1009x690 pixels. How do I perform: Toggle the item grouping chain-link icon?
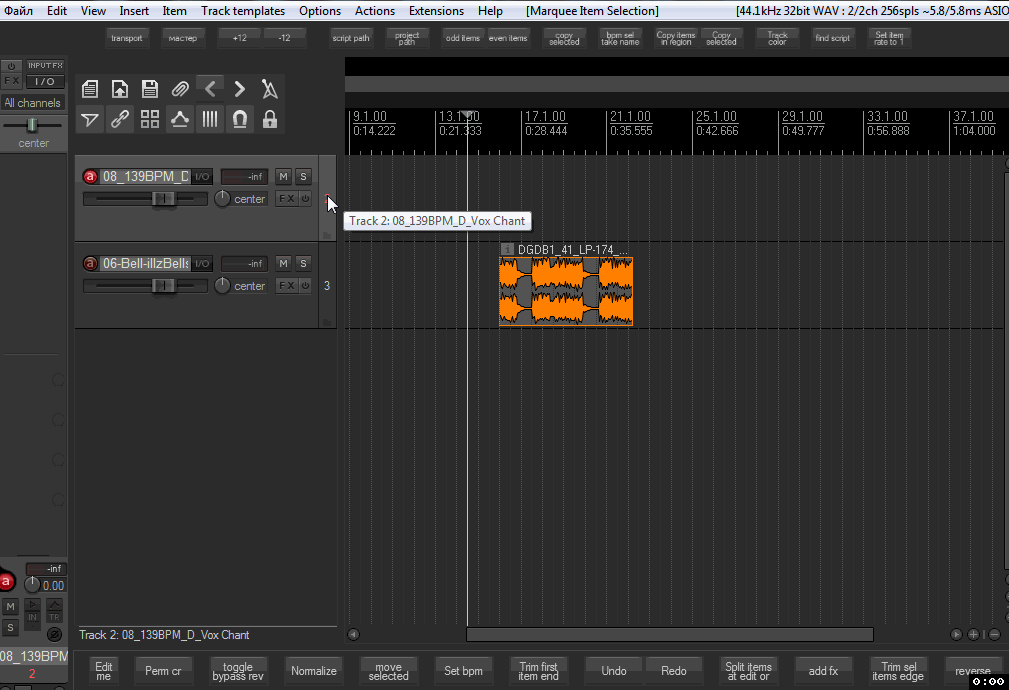[120, 119]
